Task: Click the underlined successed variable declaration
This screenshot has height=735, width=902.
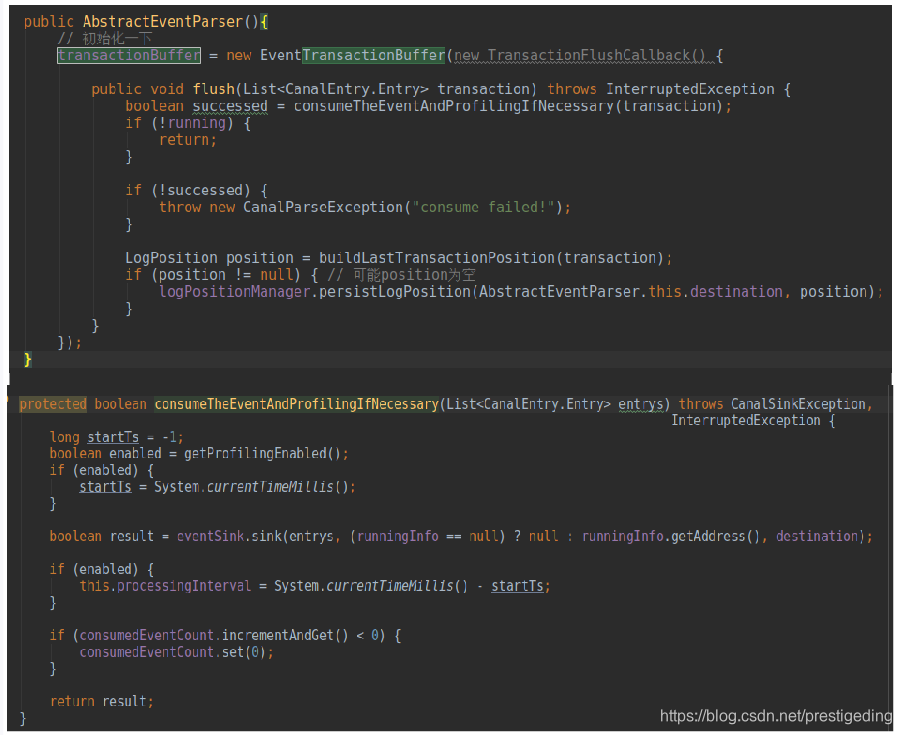Action: [x=230, y=106]
